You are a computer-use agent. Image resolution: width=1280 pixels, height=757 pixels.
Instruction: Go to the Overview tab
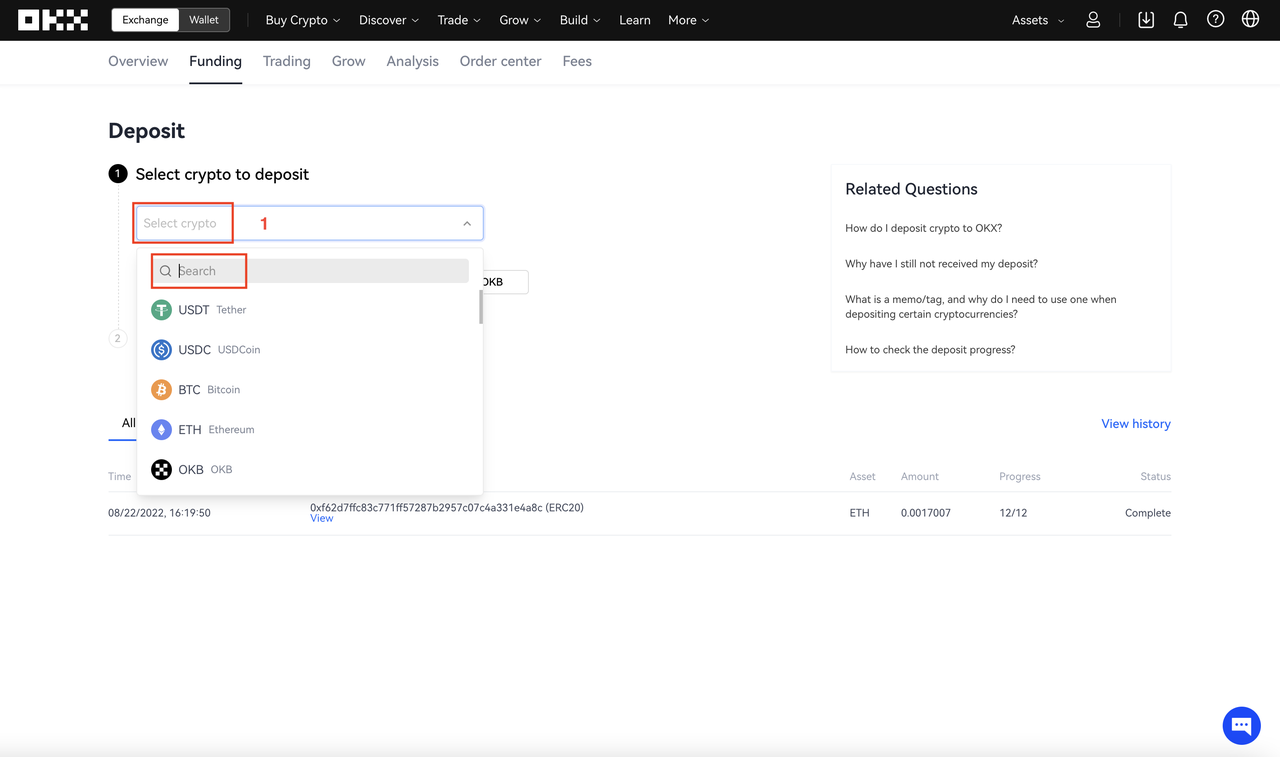138,61
